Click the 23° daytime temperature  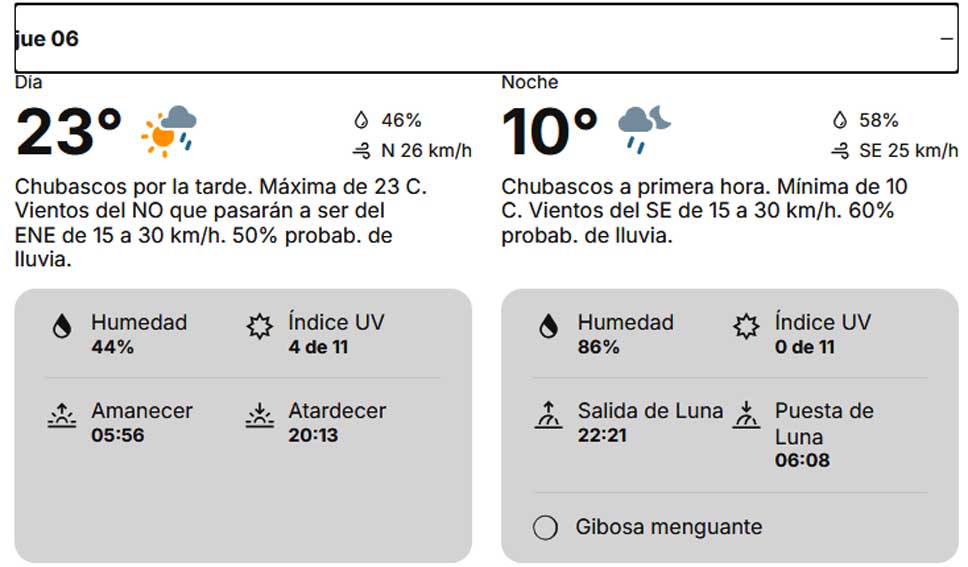click(x=68, y=133)
